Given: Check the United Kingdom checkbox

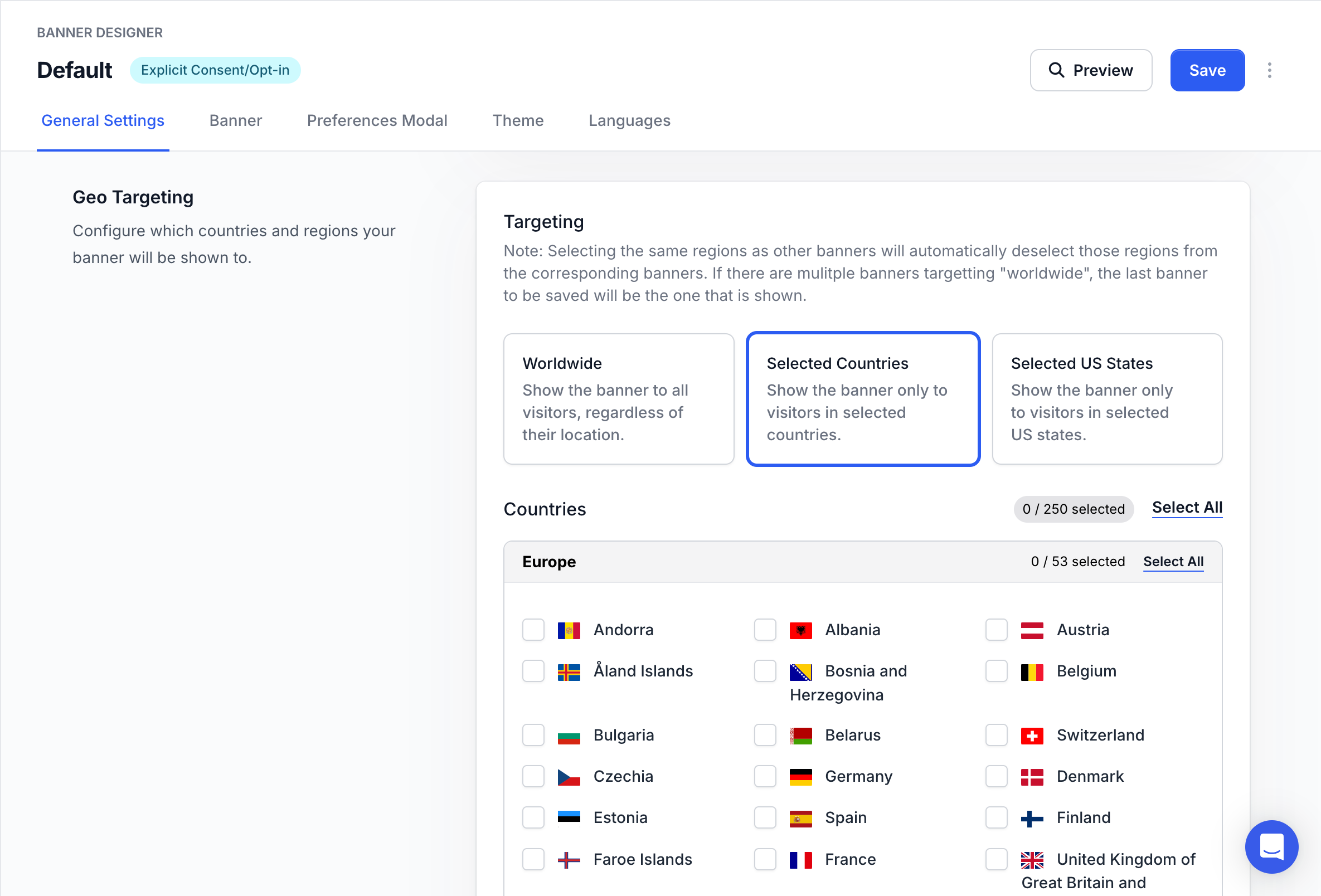Looking at the screenshot, I should (997, 859).
